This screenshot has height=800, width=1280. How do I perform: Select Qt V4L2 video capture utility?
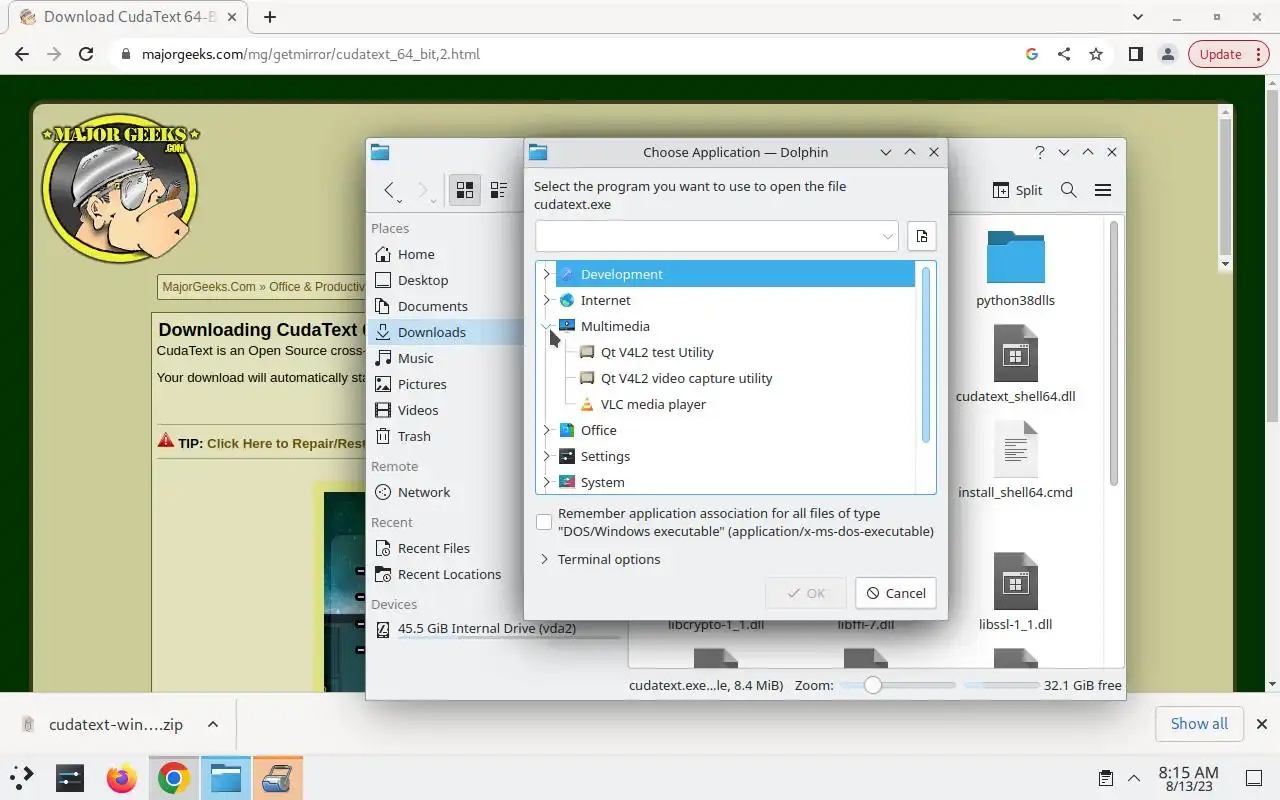click(686, 378)
